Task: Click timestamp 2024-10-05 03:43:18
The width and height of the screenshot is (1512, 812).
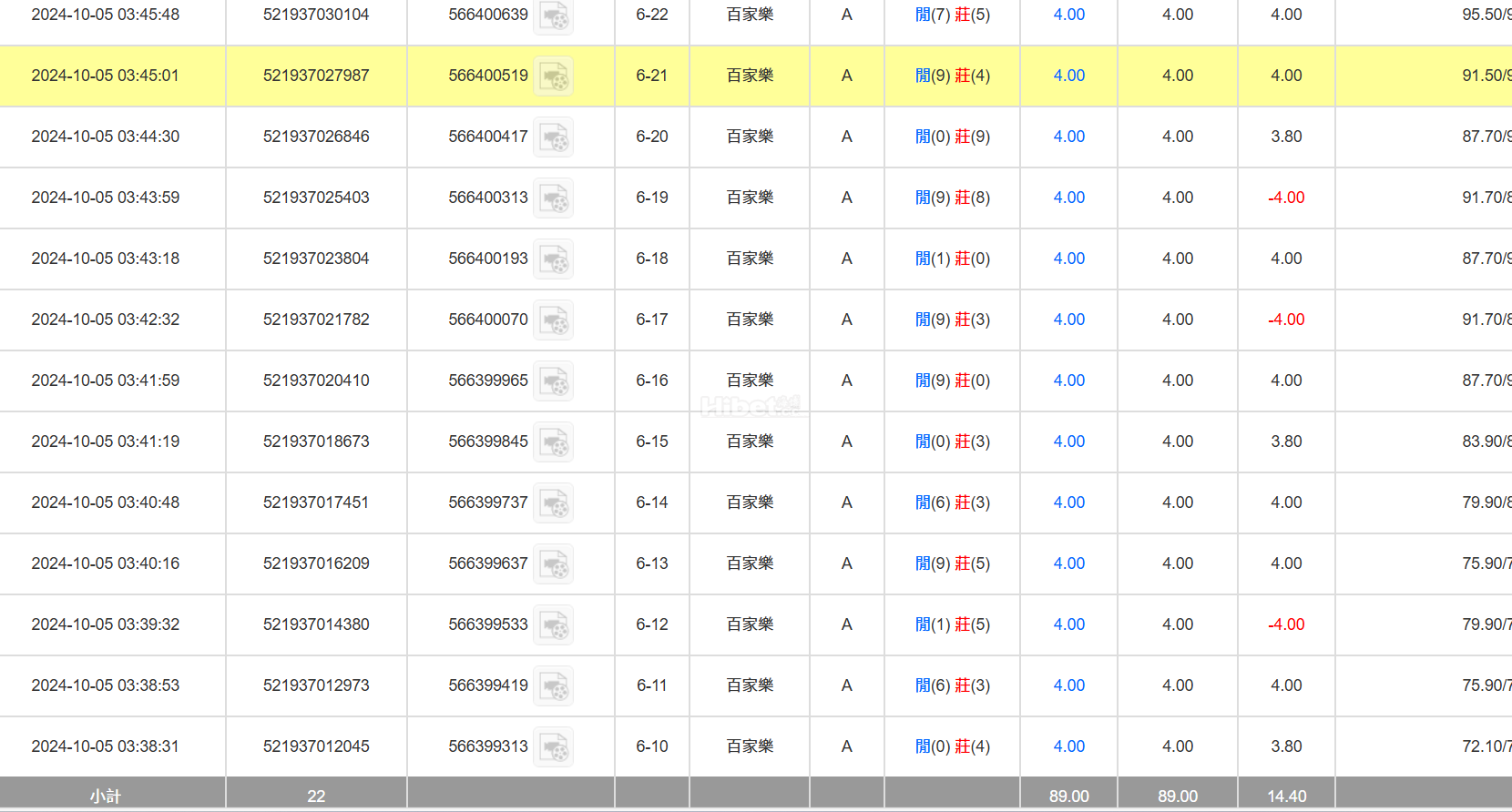Action: [106, 259]
